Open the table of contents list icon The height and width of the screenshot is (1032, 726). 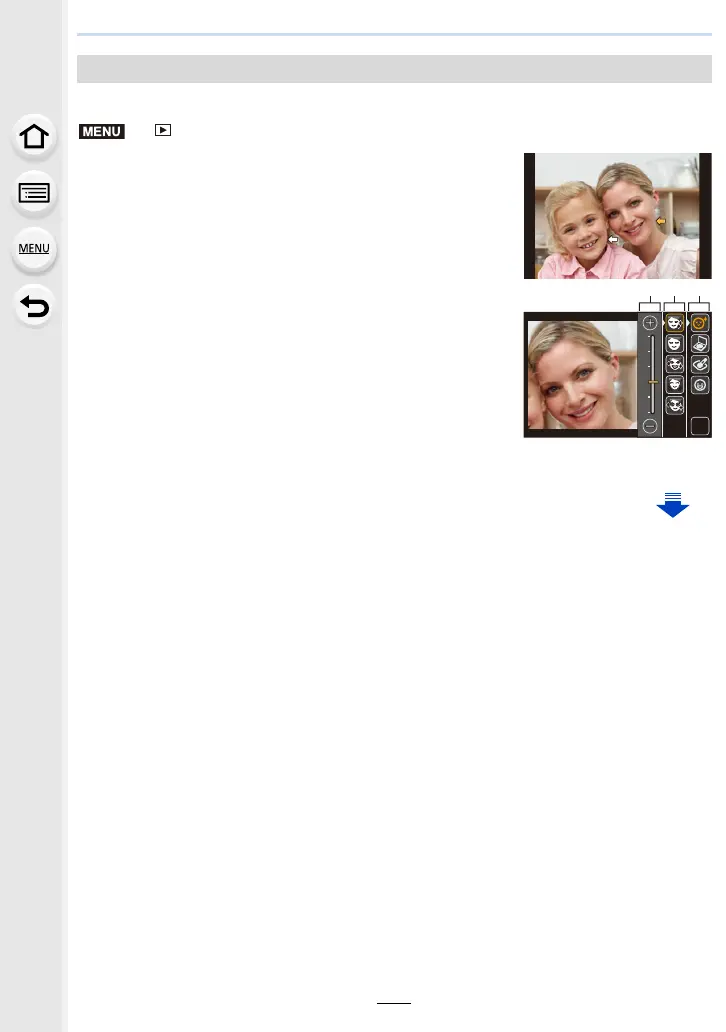[34, 194]
